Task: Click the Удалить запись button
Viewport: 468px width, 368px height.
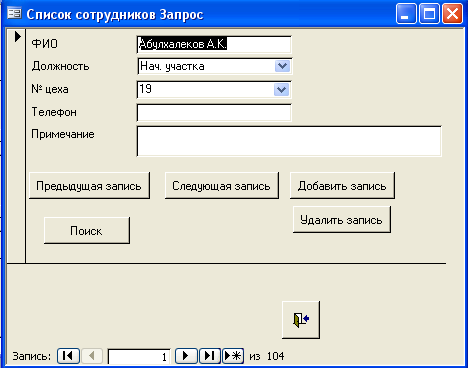Action: pos(342,220)
